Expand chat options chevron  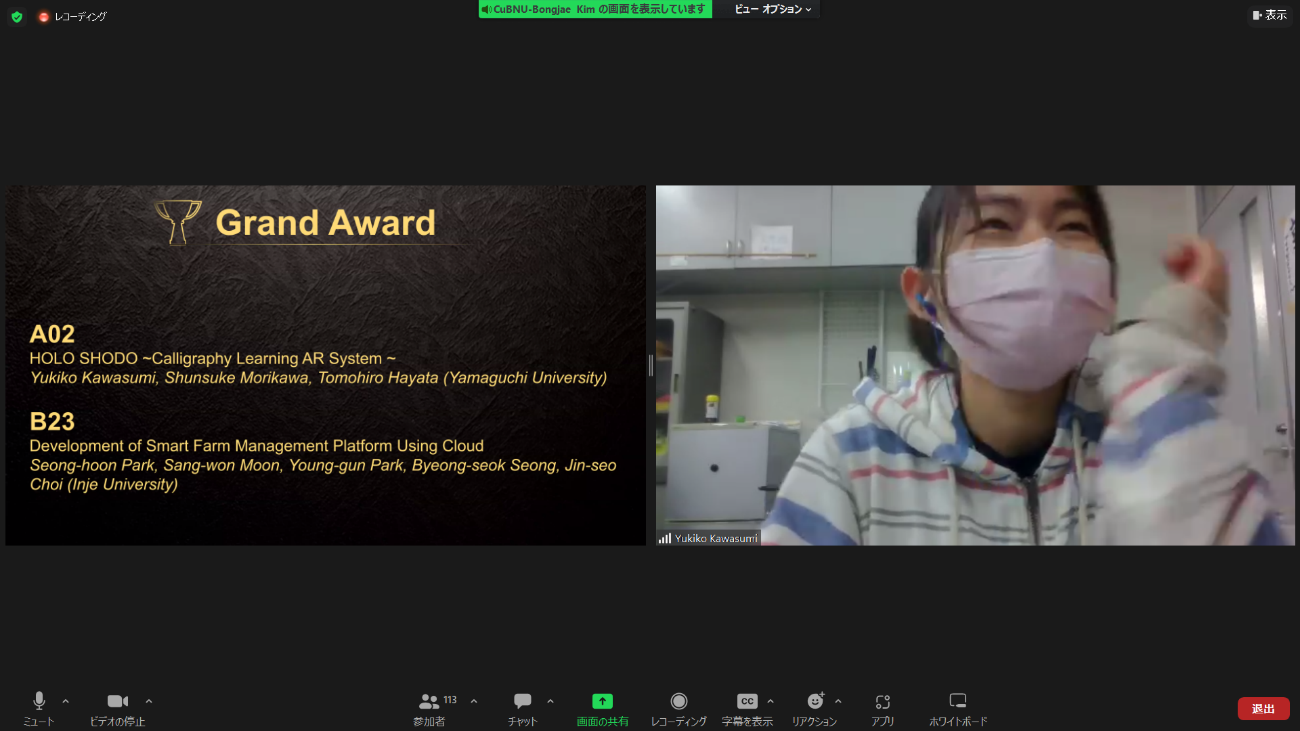[x=550, y=701]
